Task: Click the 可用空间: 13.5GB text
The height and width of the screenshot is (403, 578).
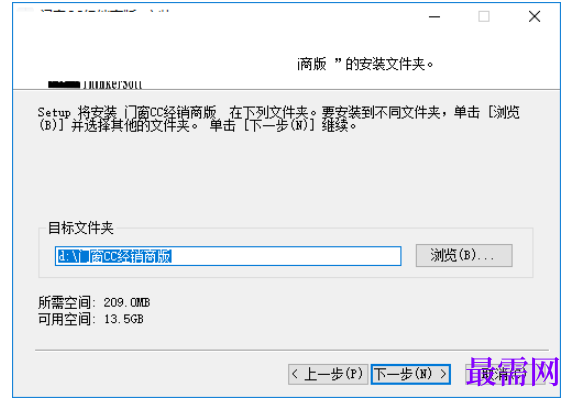Action: click(91, 319)
